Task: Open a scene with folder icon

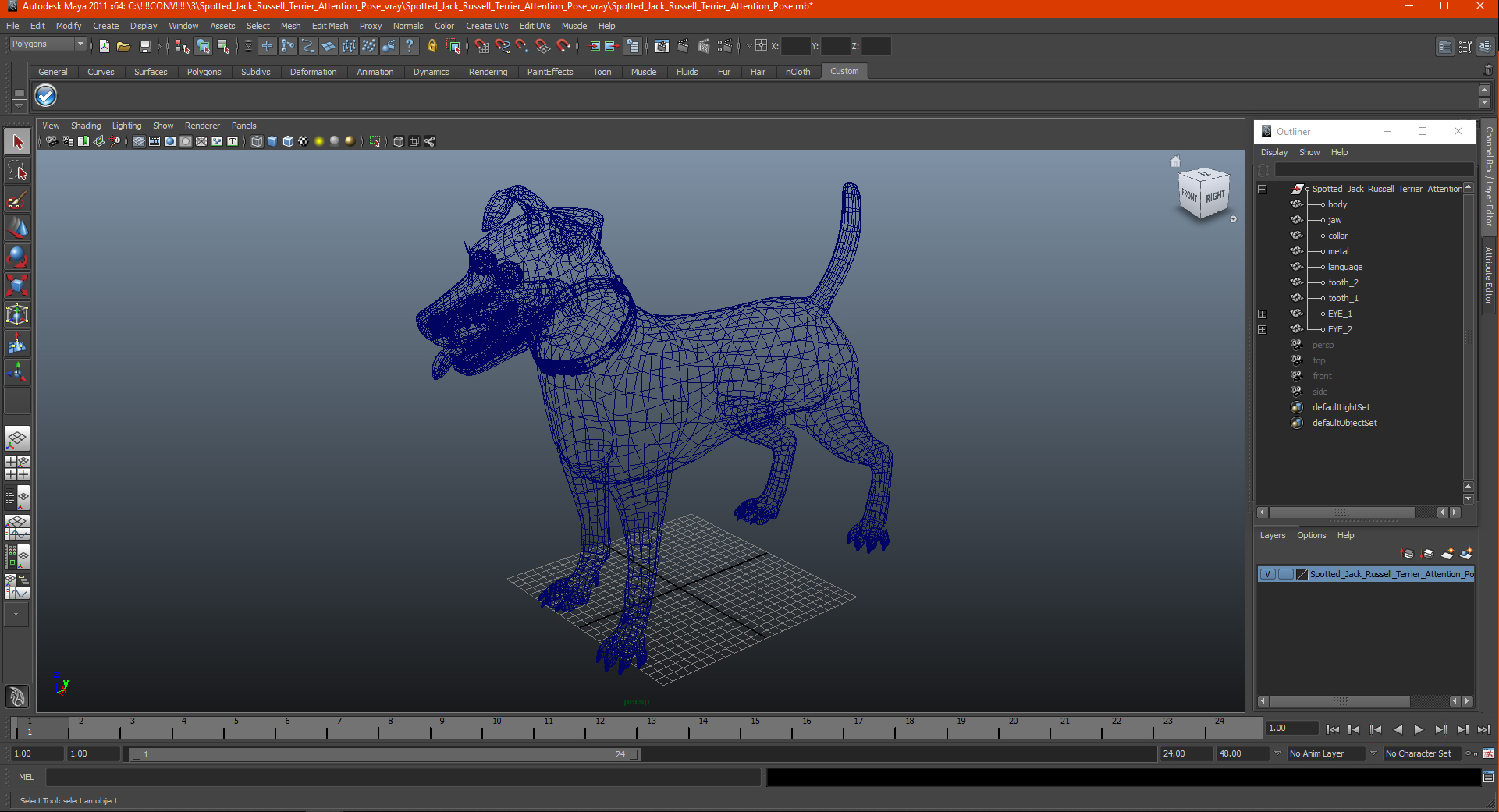Action: click(x=123, y=46)
